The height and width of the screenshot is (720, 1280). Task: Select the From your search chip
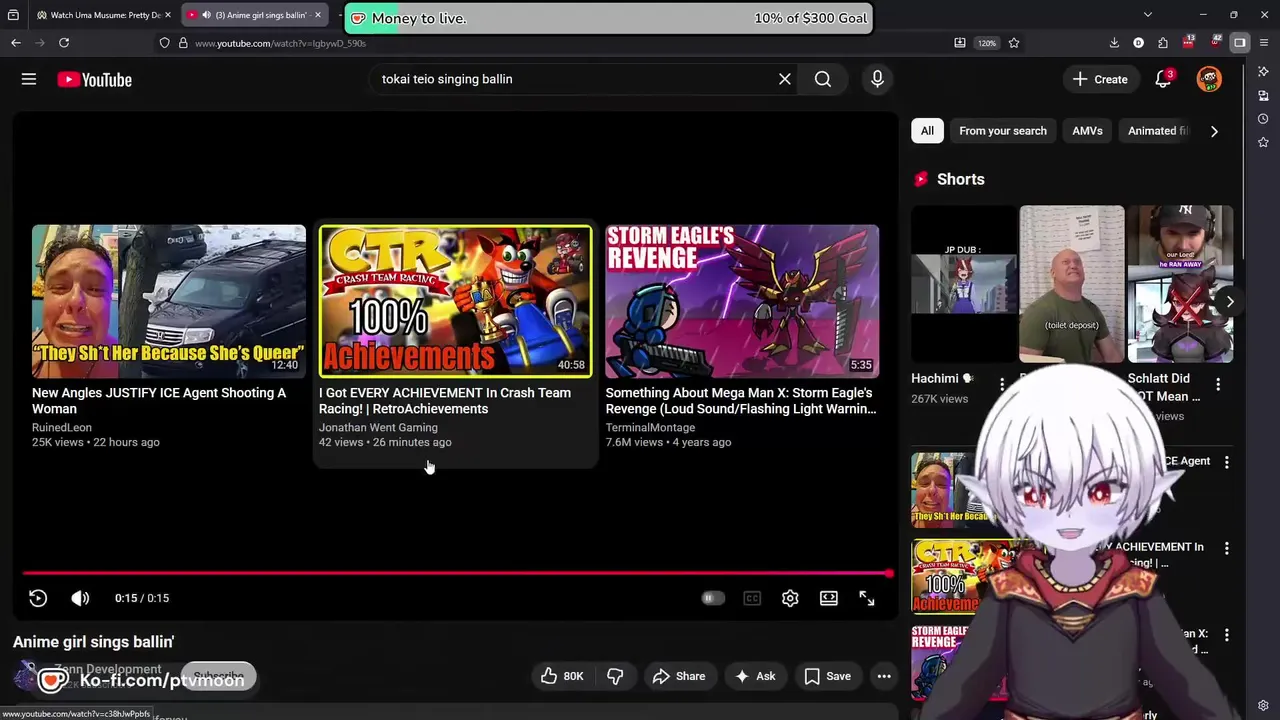tap(1003, 131)
